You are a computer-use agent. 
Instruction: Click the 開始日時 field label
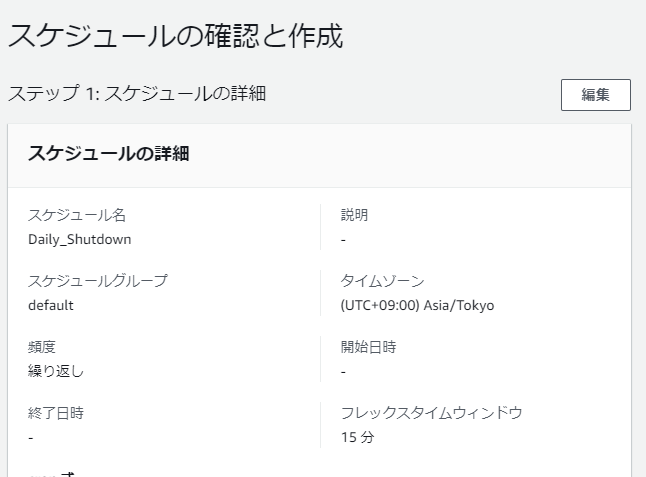[x=368, y=347]
